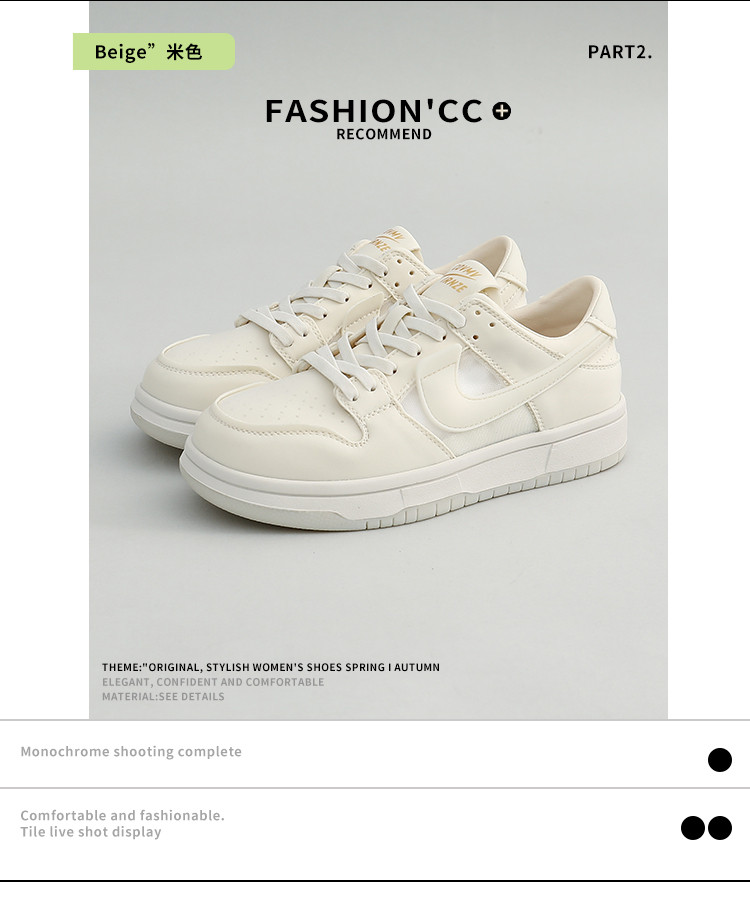Click the Tile live shot display text

(x=91, y=831)
